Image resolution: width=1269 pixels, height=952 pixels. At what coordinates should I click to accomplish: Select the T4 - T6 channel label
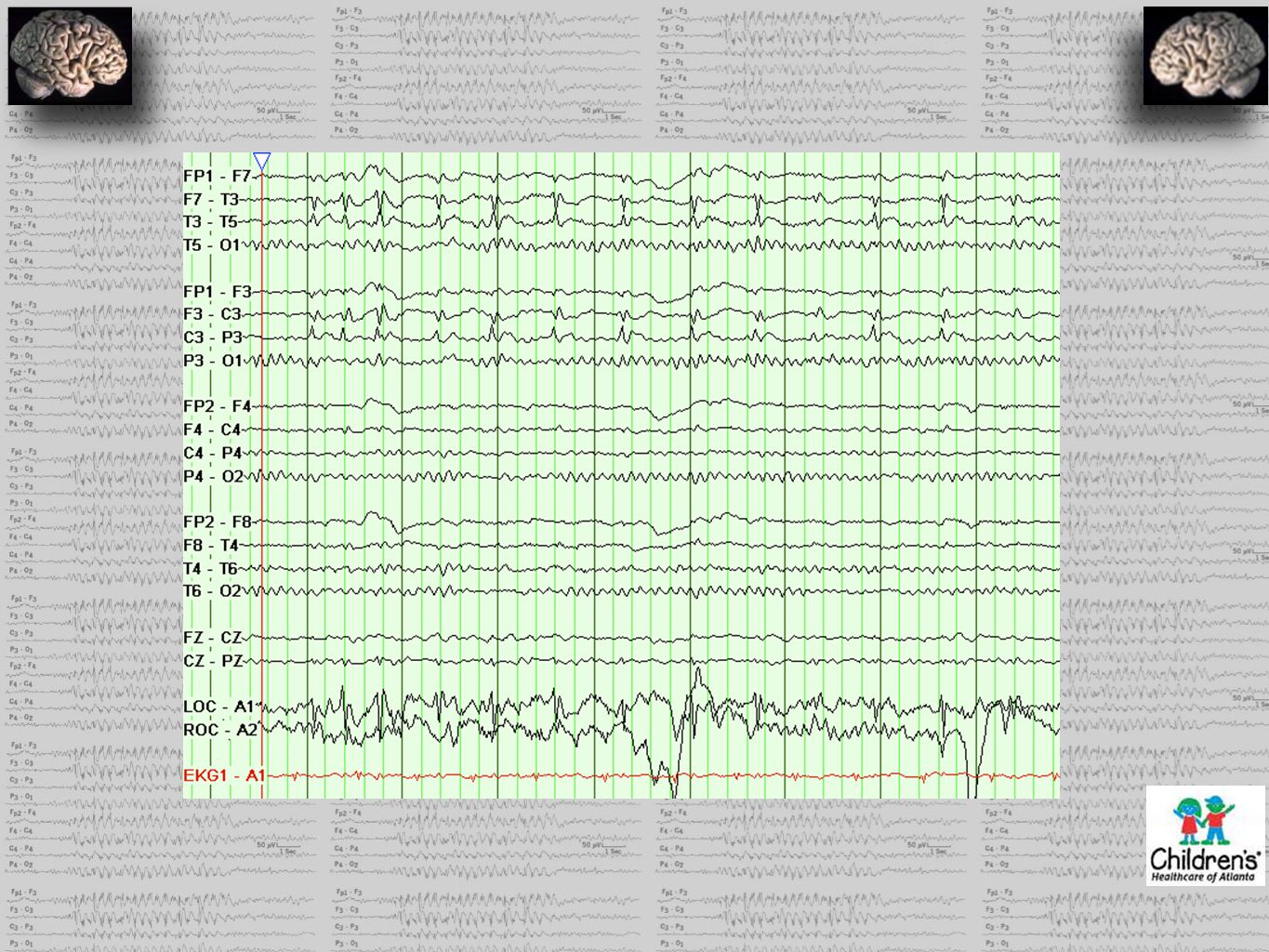[x=211, y=568]
